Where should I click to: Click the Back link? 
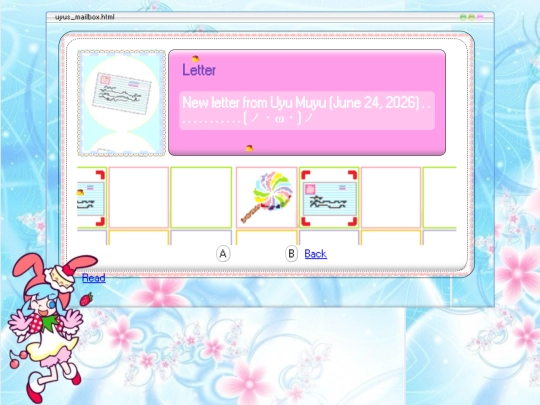(x=315, y=254)
